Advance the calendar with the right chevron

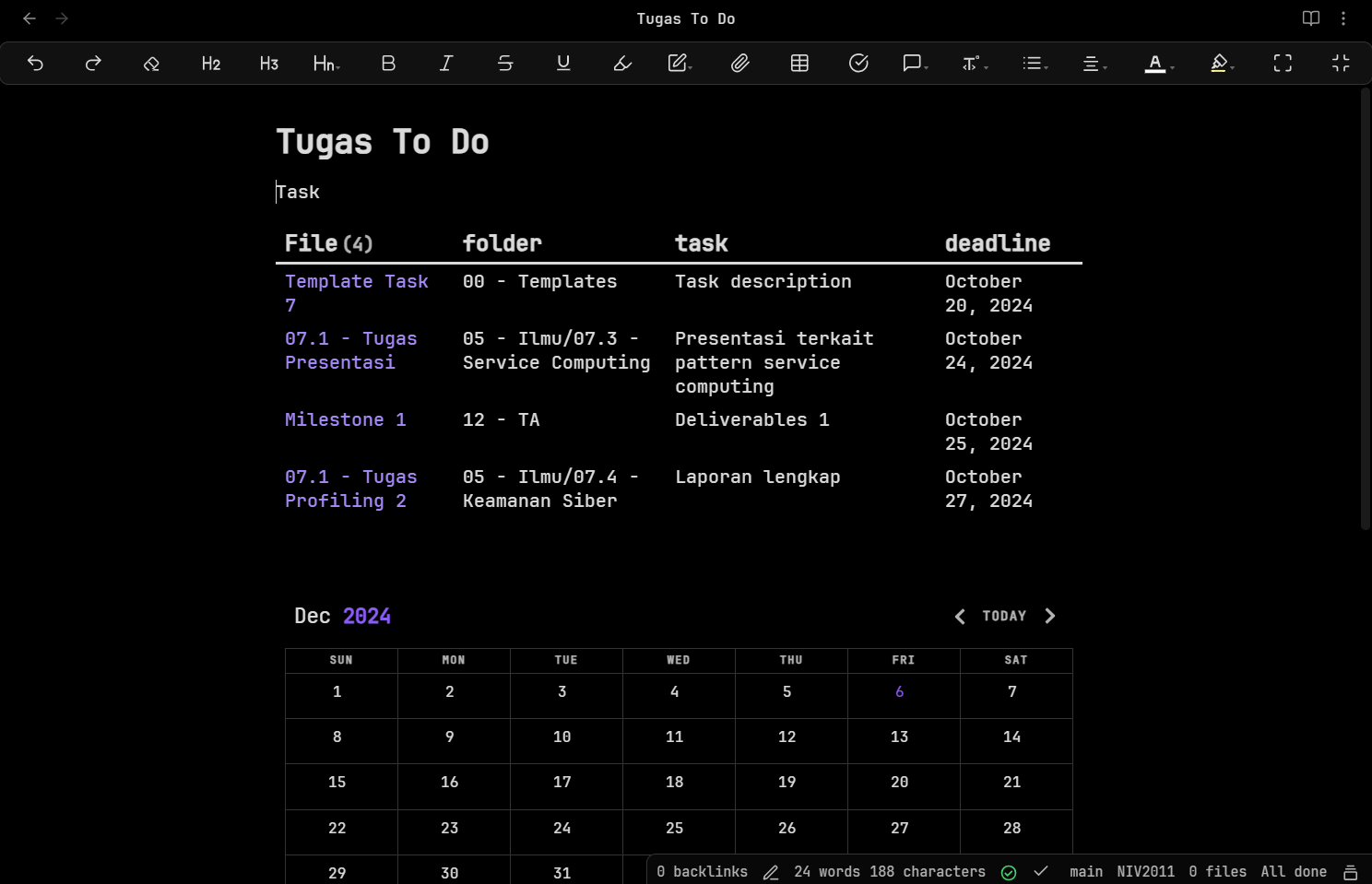pyautogui.click(x=1050, y=616)
